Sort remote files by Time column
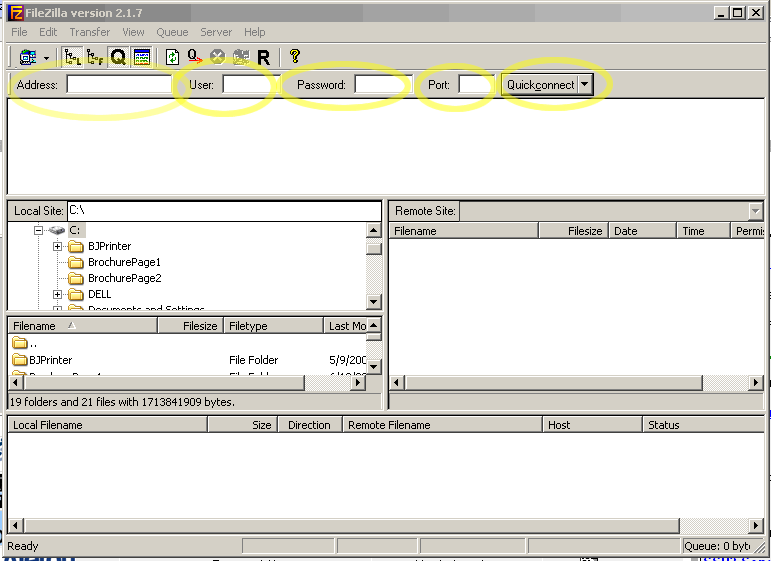The height and width of the screenshot is (561, 771). [x=703, y=231]
